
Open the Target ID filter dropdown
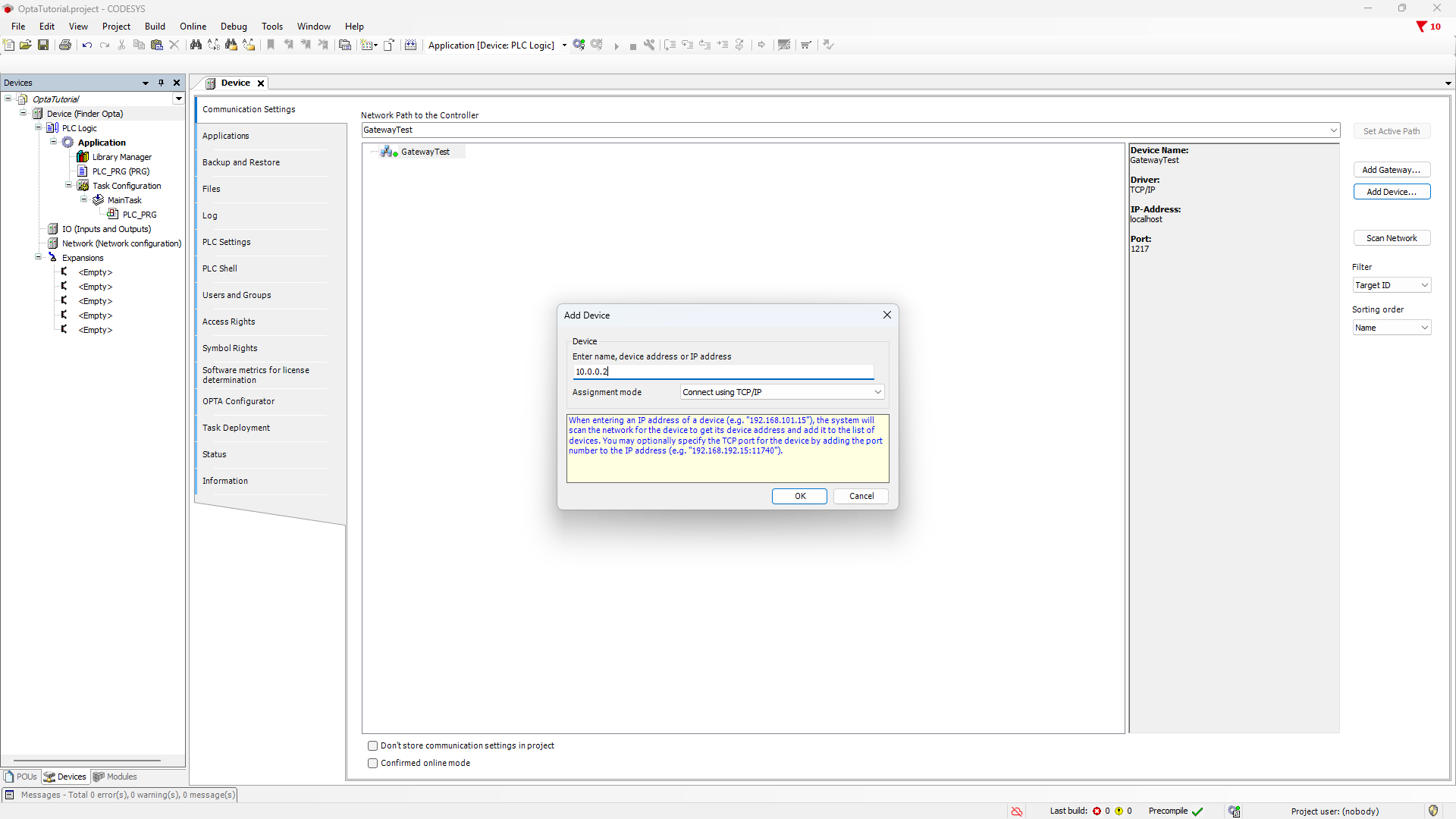coord(1392,285)
